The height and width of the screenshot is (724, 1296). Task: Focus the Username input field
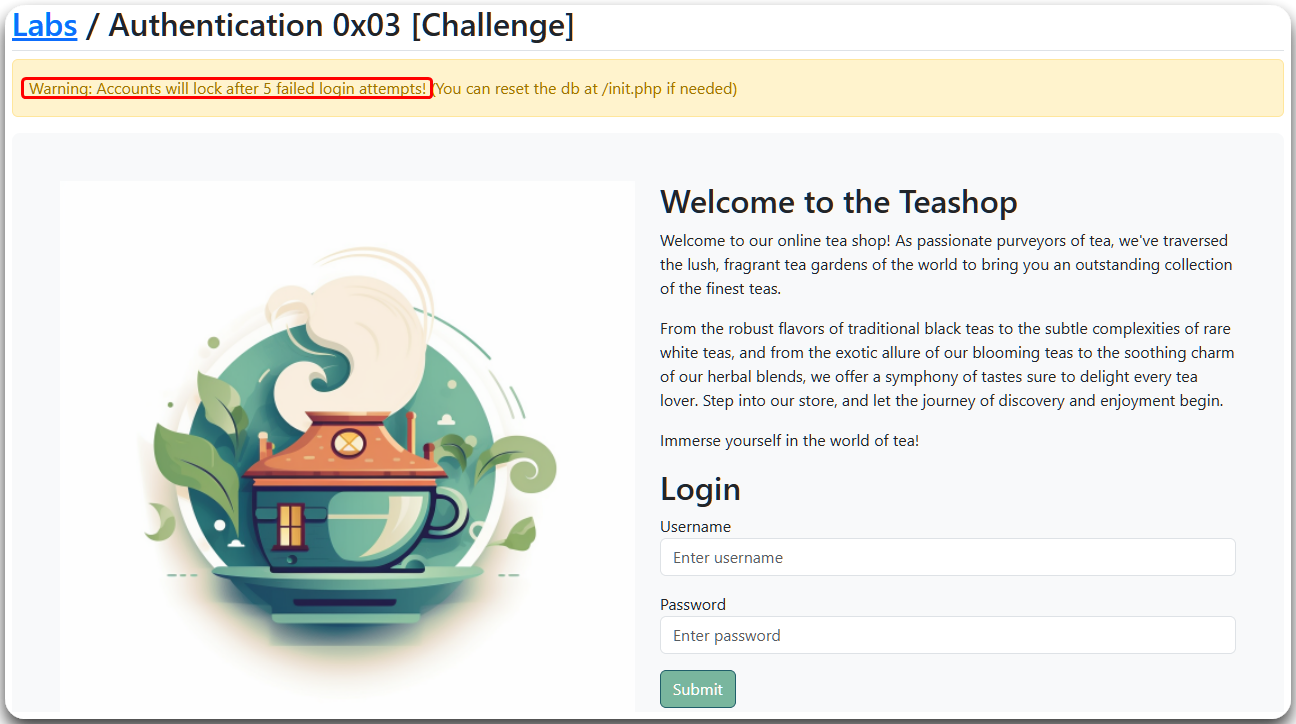[947, 557]
